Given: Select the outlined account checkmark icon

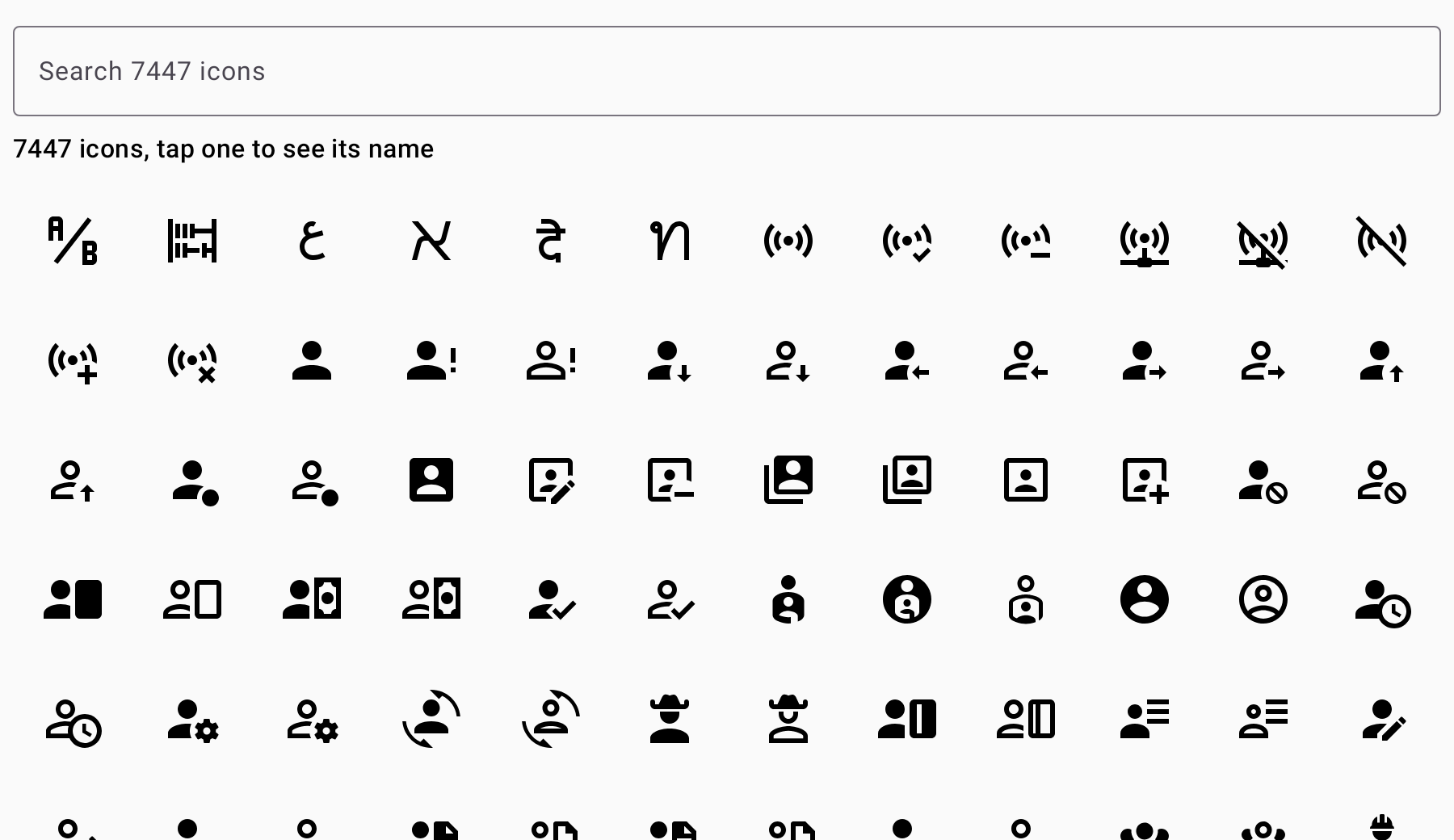Looking at the screenshot, I should click(671, 599).
